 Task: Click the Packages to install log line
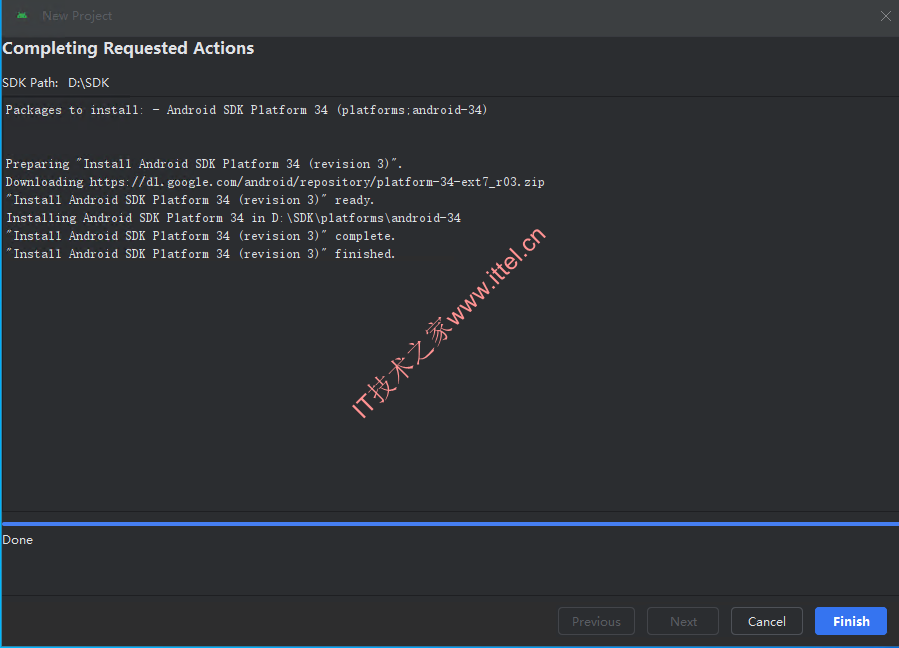(x=247, y=110)
